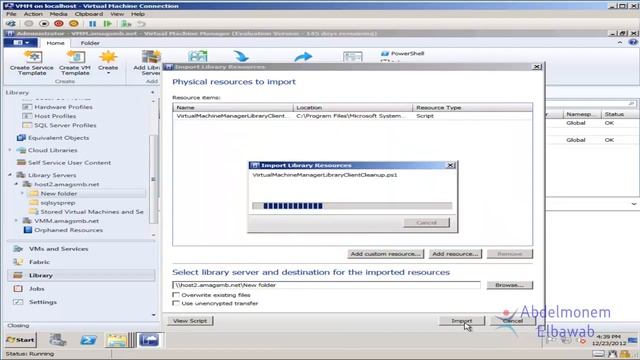The height and width of the screenshot is (360, 640).
Task: Enable Use unencrypted transfer checkbox
Action: pos(176,303)
